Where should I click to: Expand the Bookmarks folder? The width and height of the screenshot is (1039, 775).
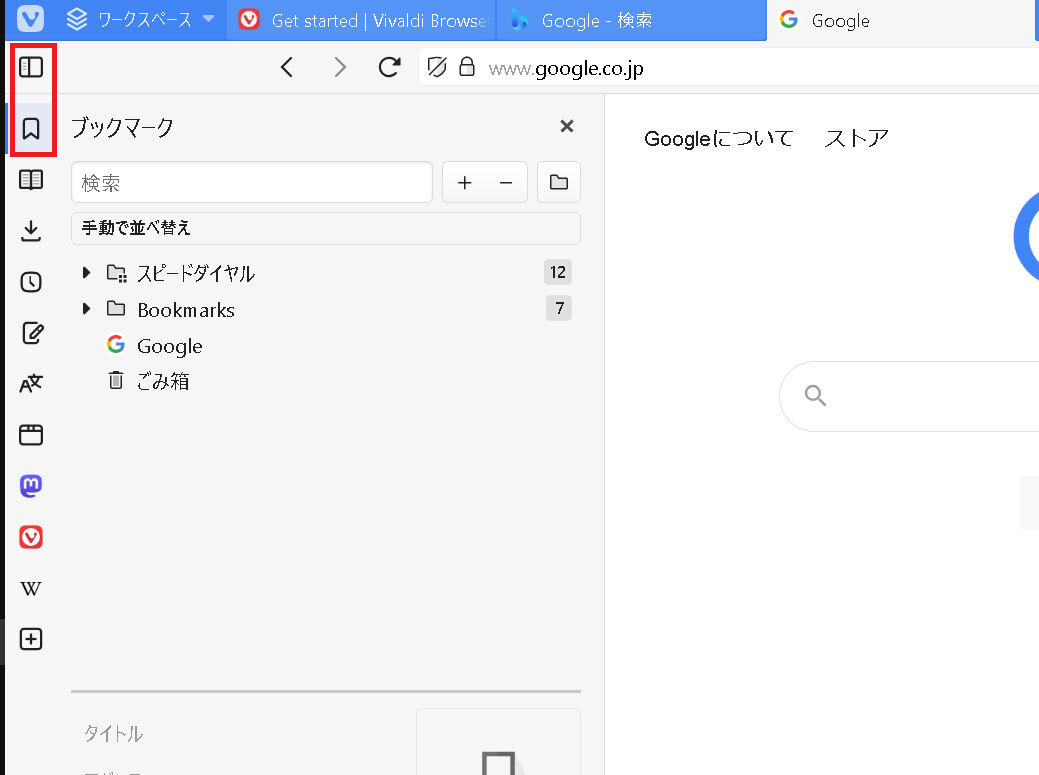tap(86, 309)
